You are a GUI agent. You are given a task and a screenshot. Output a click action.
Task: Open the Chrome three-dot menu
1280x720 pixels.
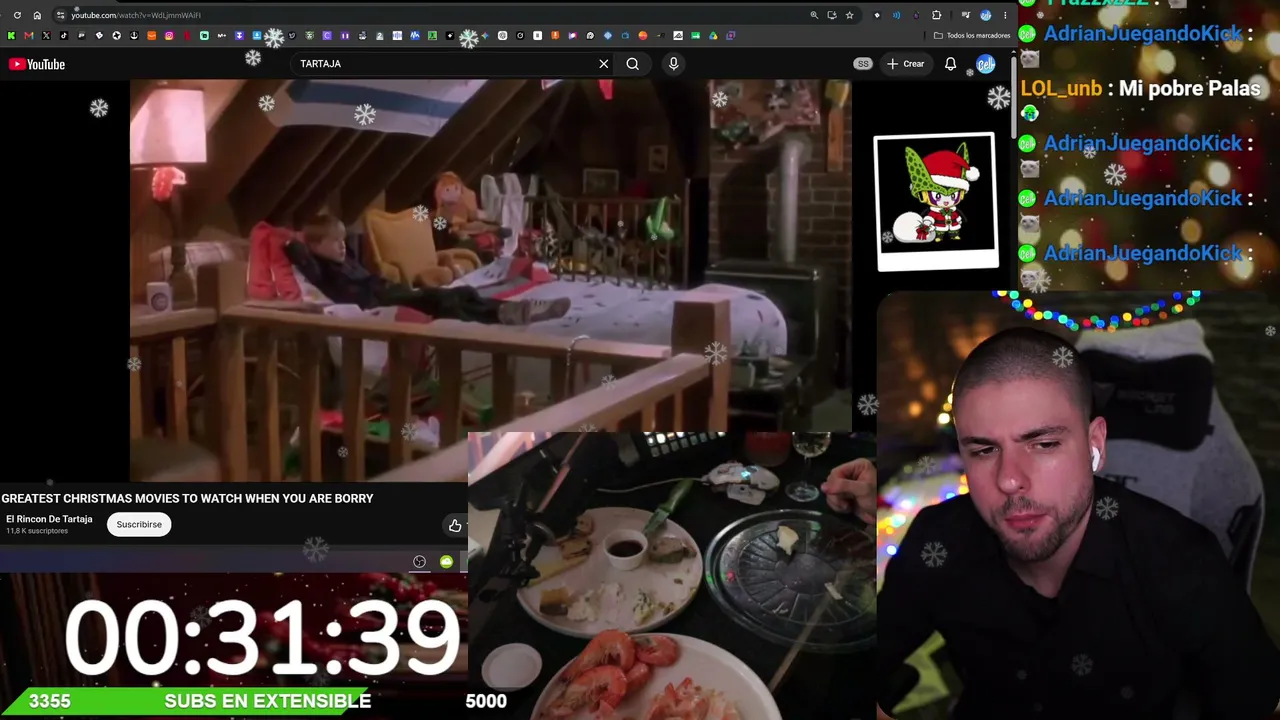(x=1005, y=15)
